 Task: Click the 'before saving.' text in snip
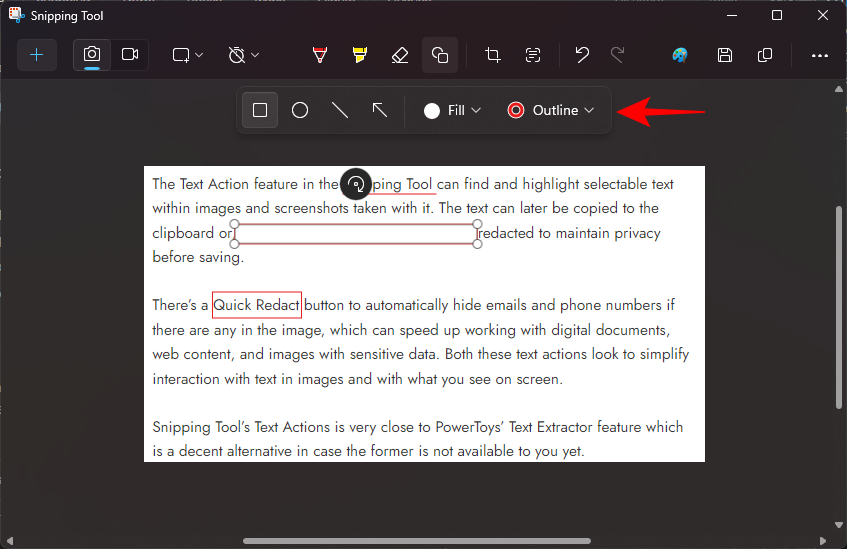(x=198, y=257)
